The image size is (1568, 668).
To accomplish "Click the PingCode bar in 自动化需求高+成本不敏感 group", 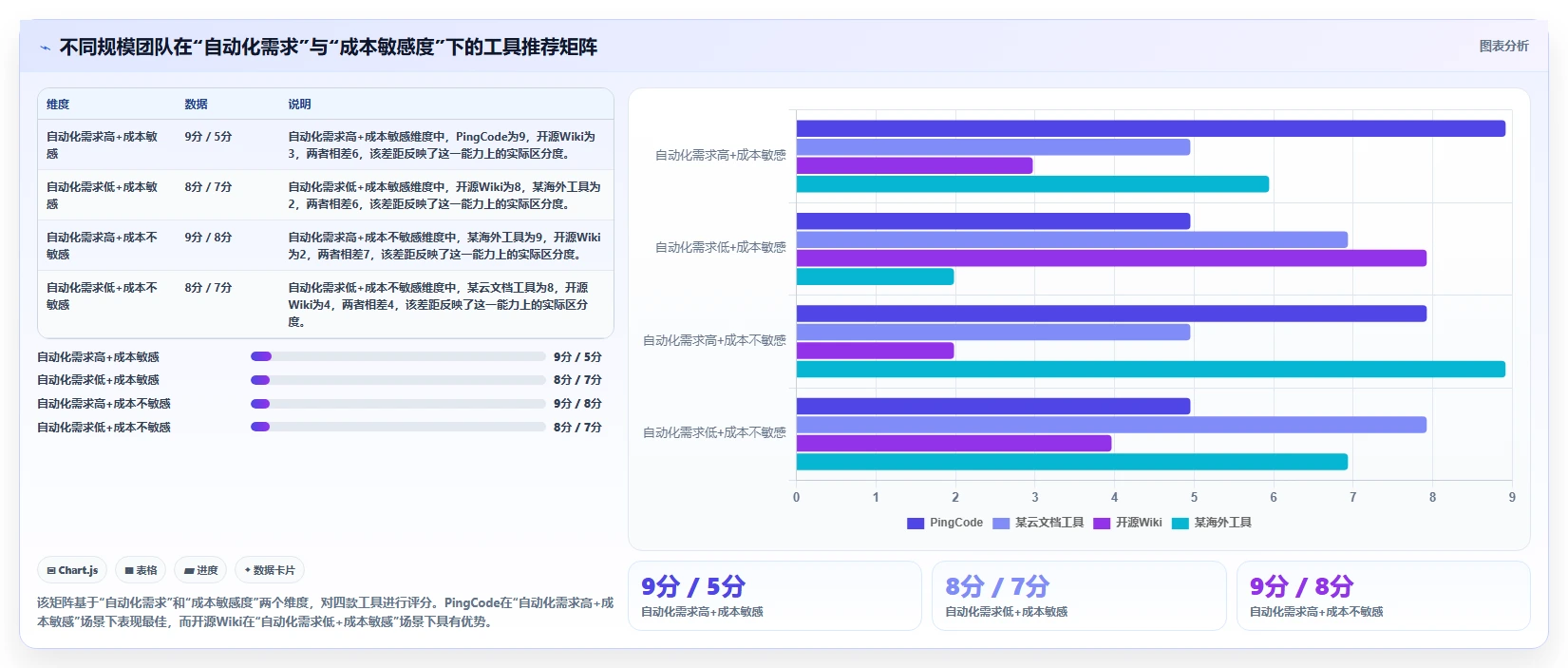I will 1111,314.
